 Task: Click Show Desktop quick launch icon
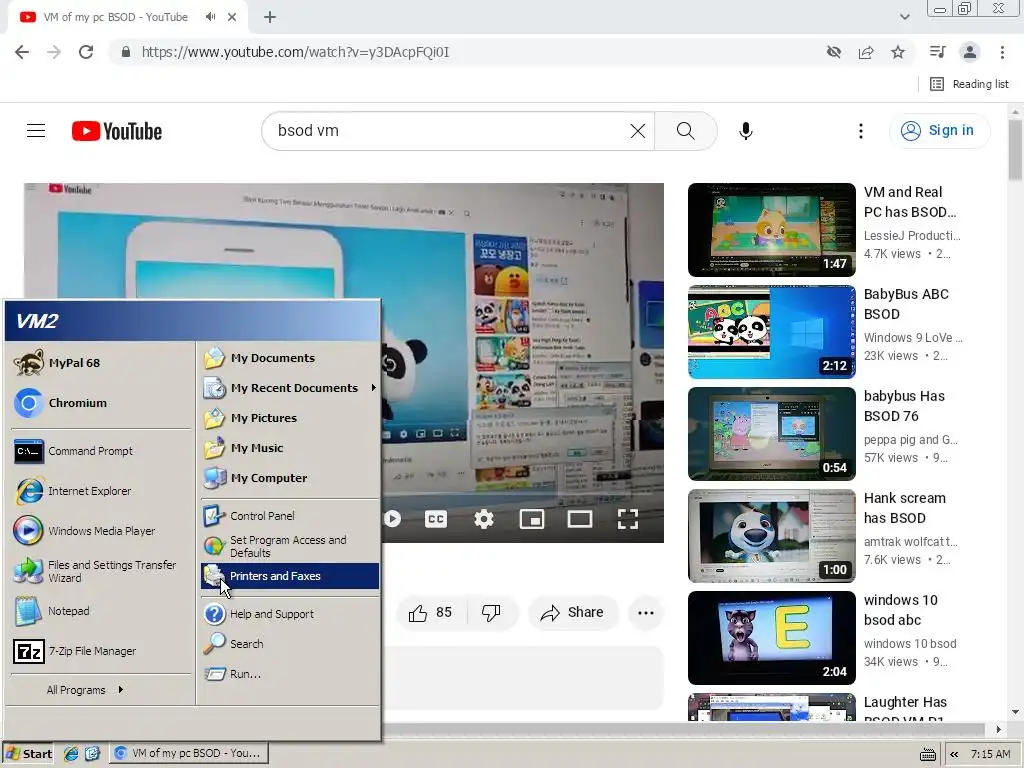[92, 754]
